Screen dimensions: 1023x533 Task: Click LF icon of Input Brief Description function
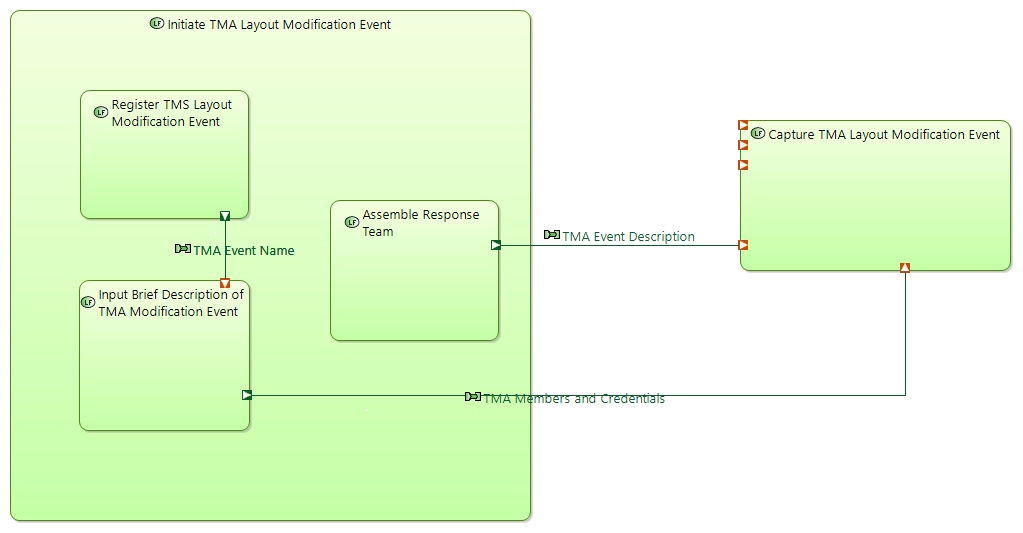point(88,302)
